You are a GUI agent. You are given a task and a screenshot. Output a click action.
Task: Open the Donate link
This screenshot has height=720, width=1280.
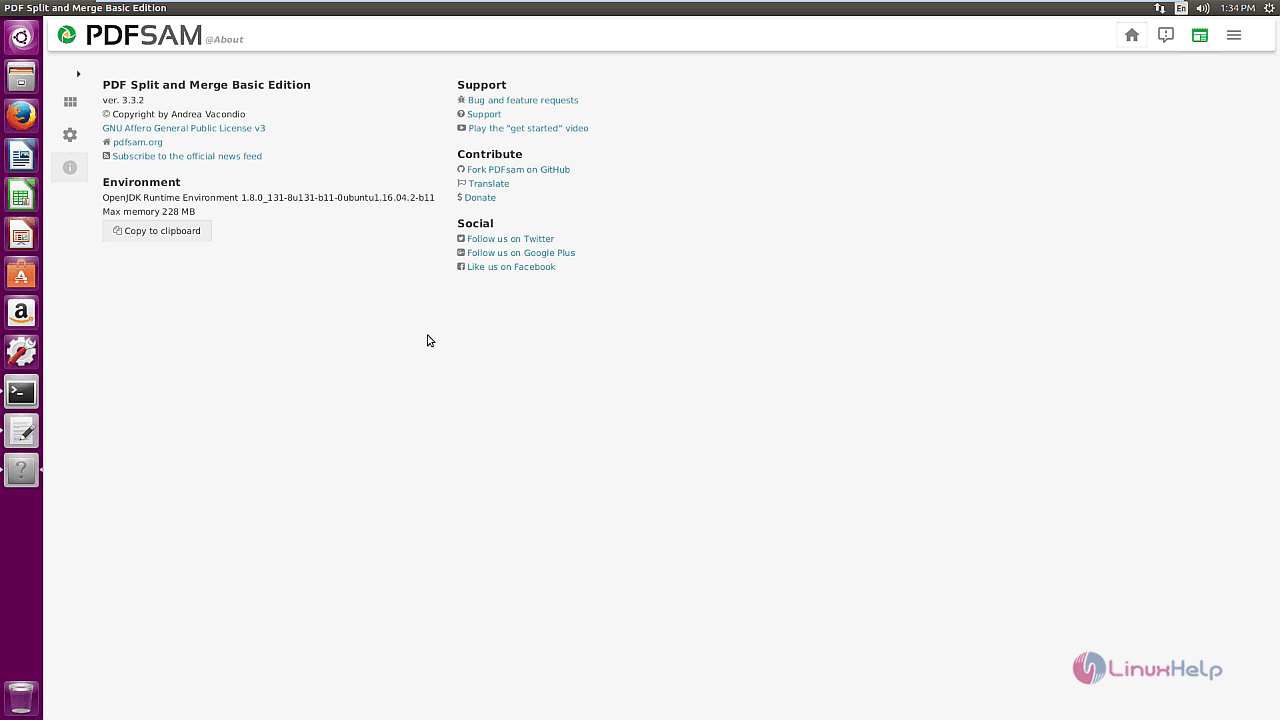pyautogui.click(x=480, y=198)
